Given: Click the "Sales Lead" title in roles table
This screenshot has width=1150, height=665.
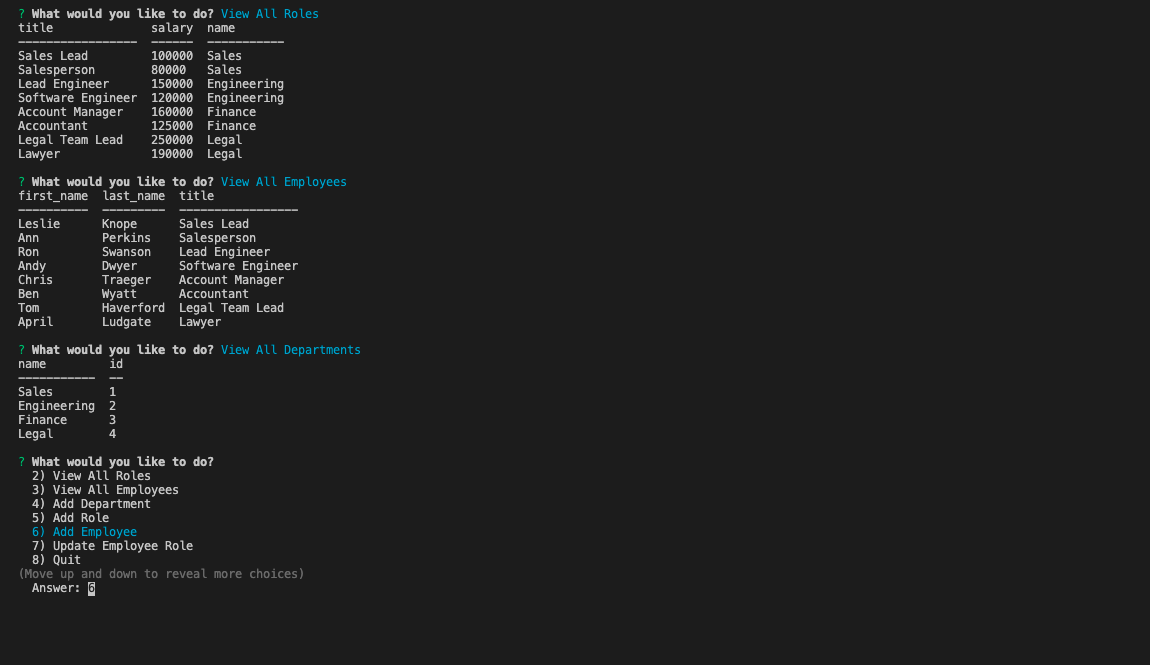Looking at the screenshot, I should (53, 56).
